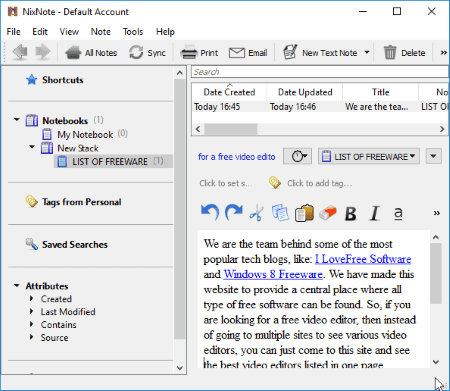Select the LIST OF FREEWARE notebook
This screenshot has width=450, height=391.
click(x=113, y=161)
